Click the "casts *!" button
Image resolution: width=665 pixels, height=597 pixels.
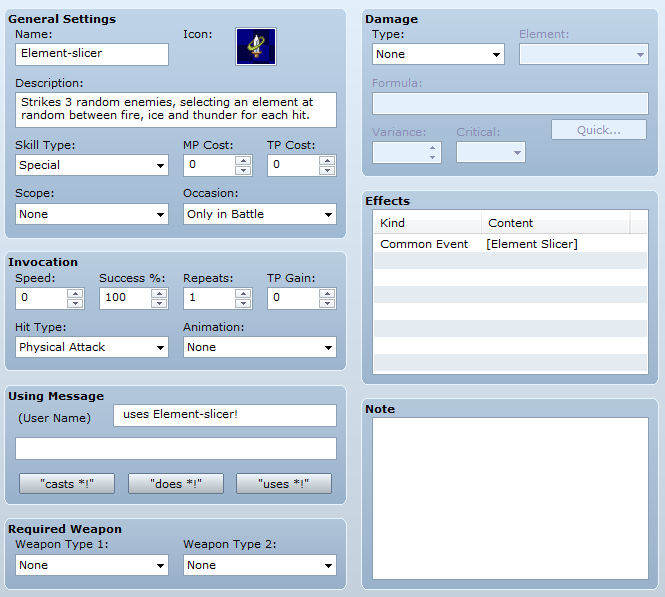(67, 484)
